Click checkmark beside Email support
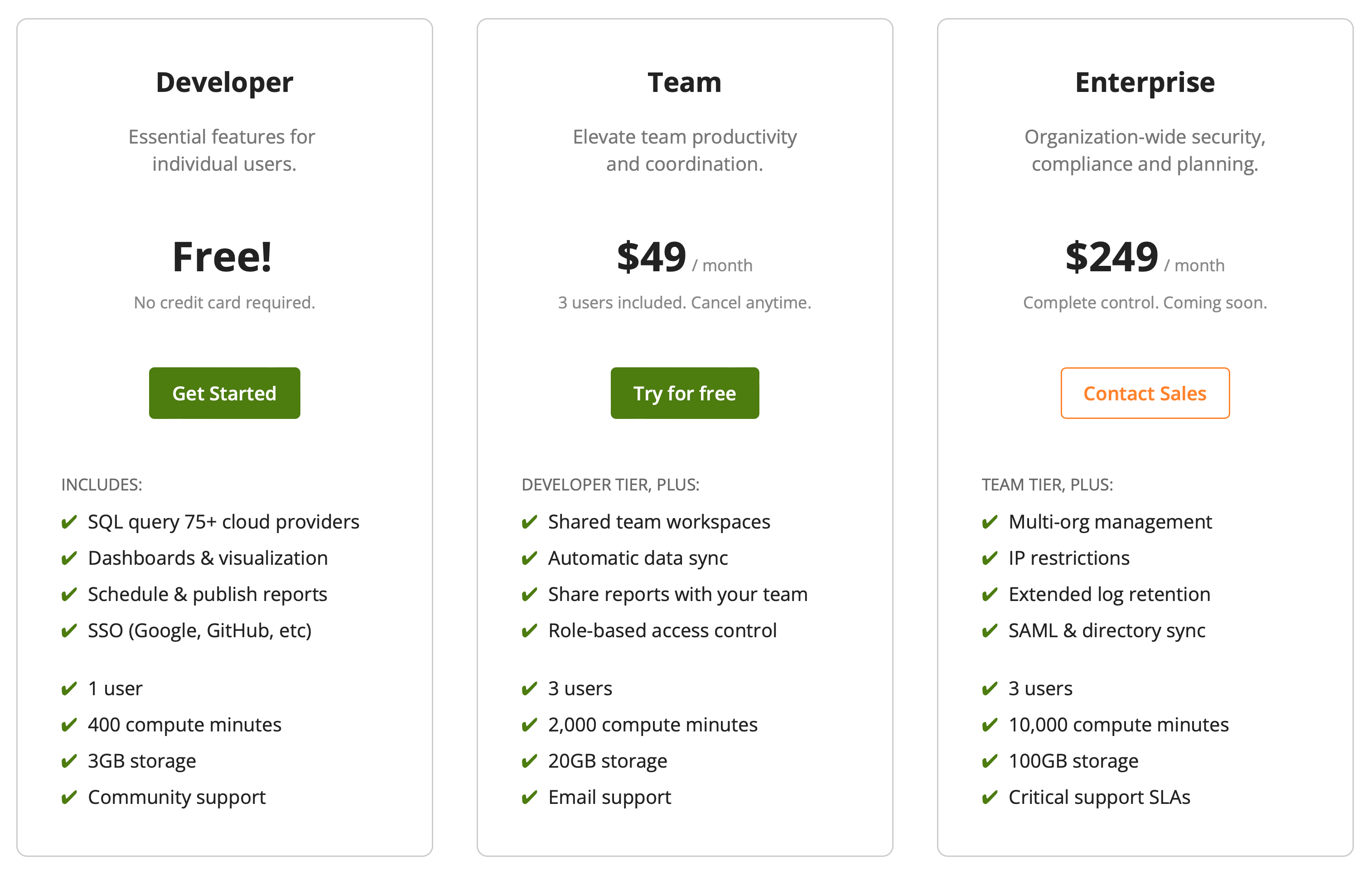 point(529,797)
